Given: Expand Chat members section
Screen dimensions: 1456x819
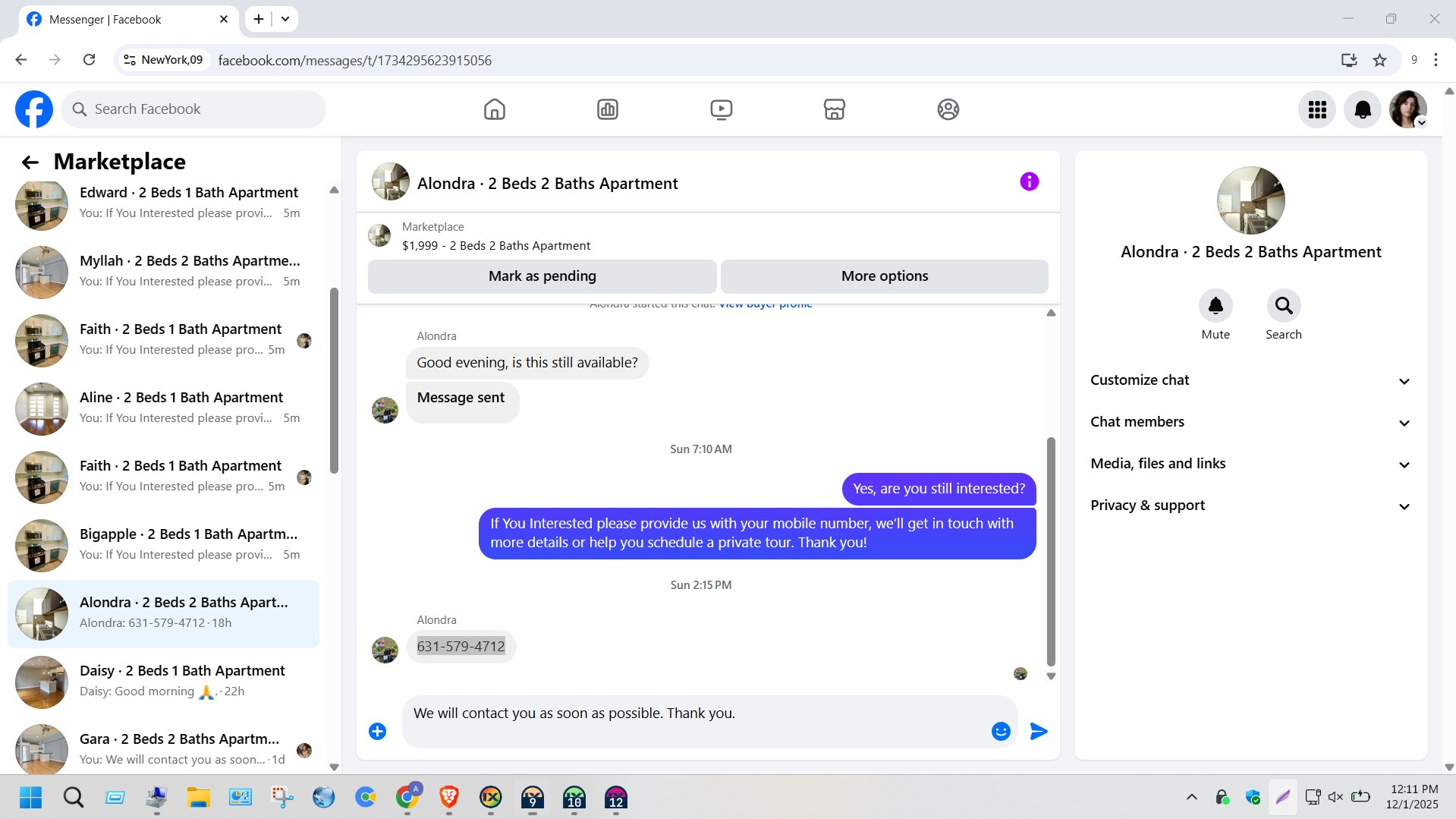Looking at the screenshot, I should tap(1250, 422).
